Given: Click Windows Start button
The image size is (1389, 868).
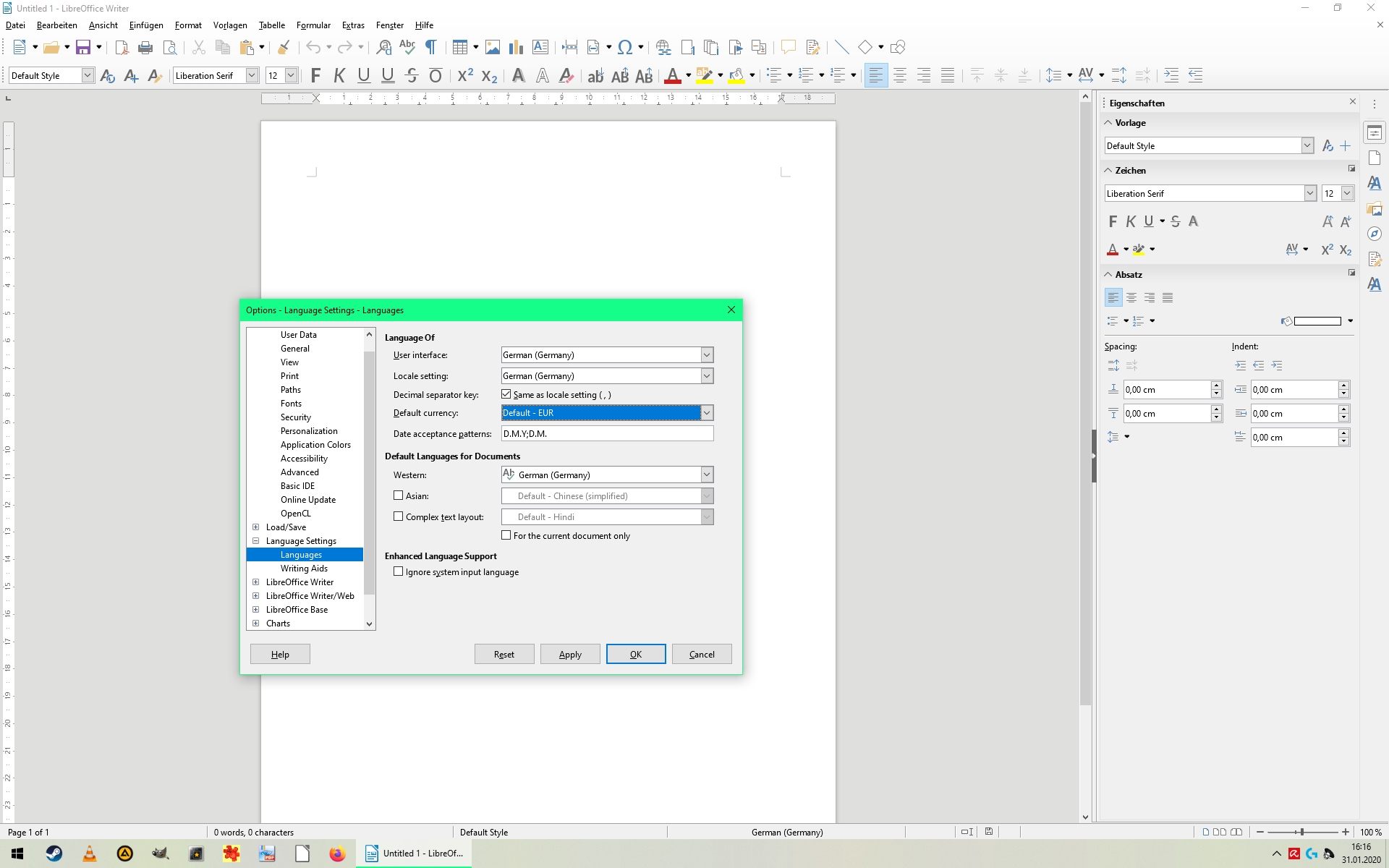Looking at the screenshot, I should point(17,854).
